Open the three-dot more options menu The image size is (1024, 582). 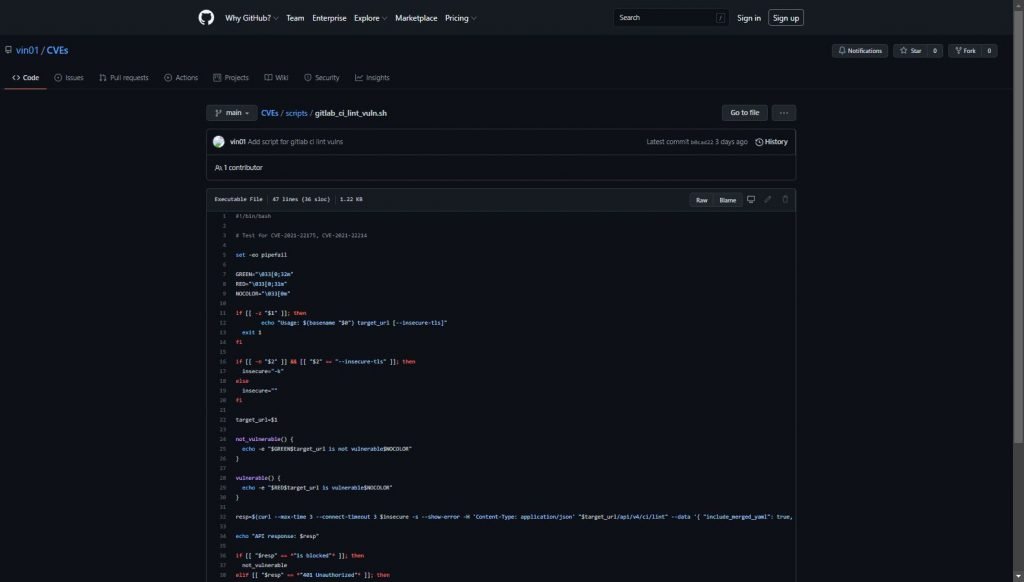click(784, 113)
